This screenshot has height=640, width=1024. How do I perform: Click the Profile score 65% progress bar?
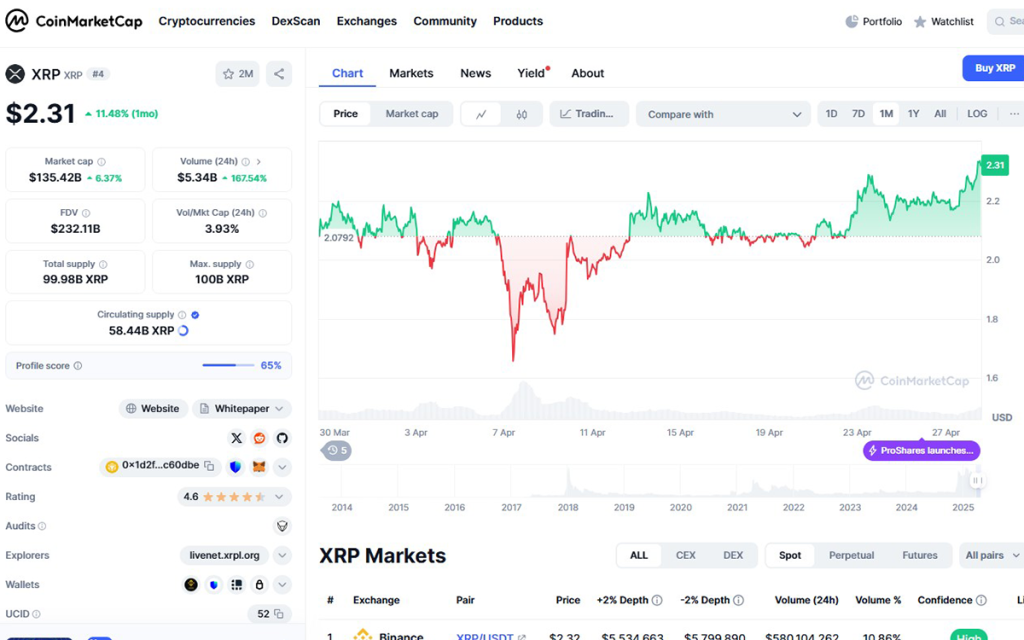(x=228, y=365)
